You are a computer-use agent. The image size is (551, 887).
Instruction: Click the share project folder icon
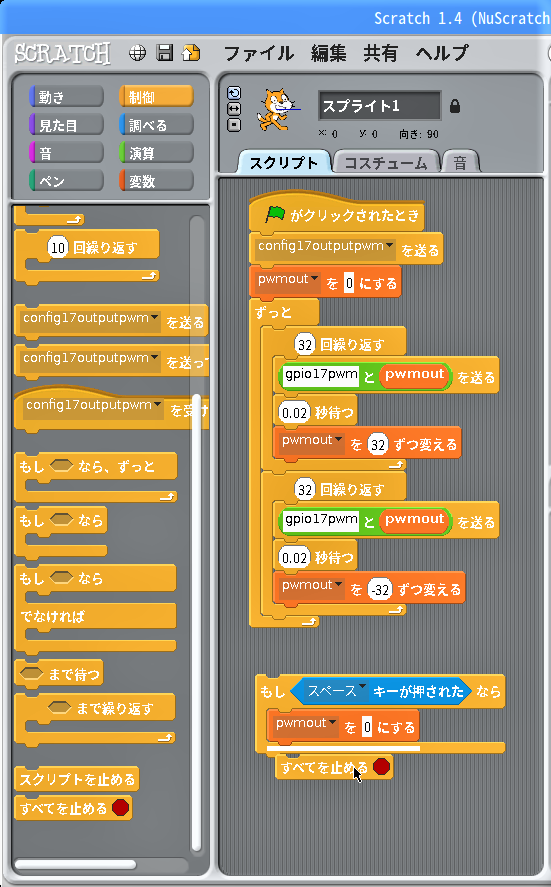coord(191,53)
